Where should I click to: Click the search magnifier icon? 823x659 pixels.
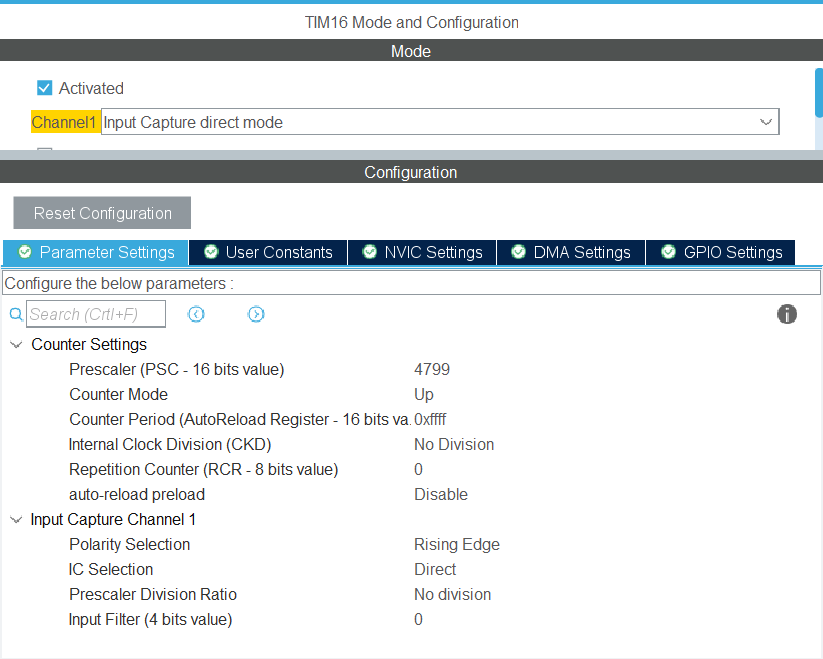[16, 314]
